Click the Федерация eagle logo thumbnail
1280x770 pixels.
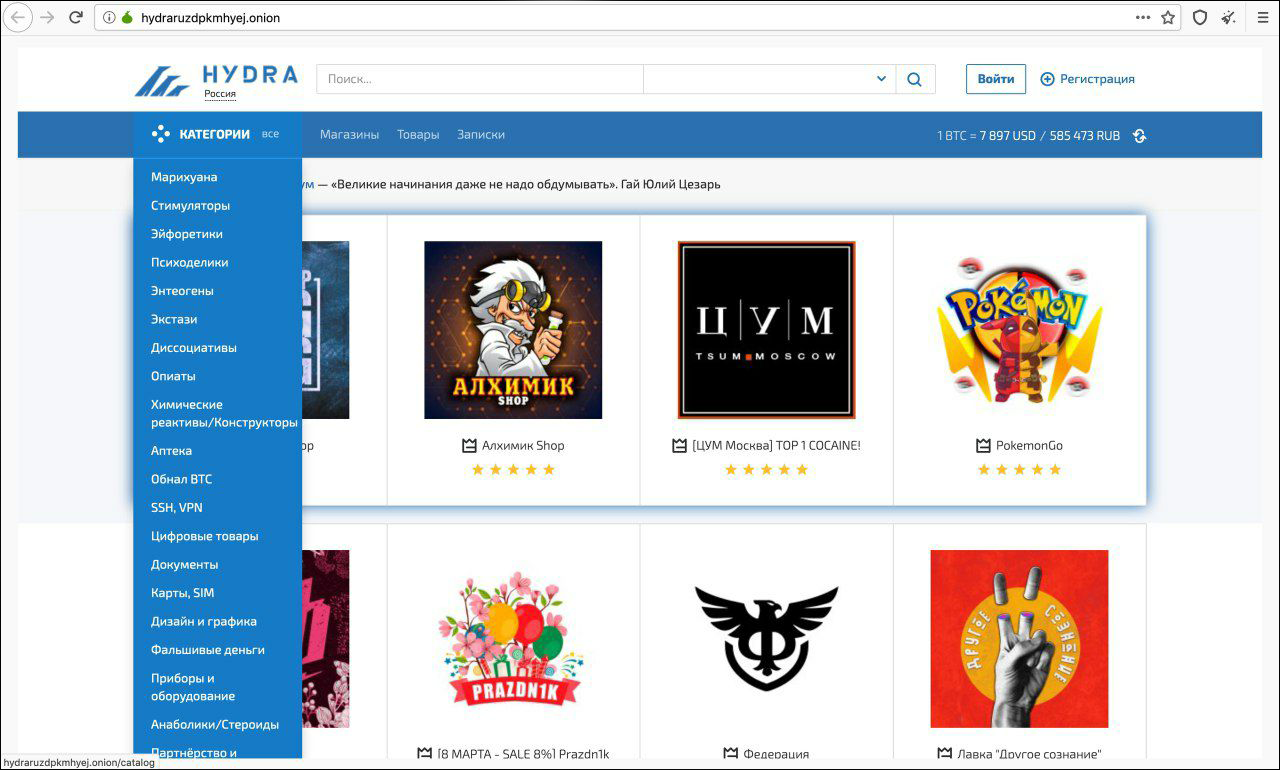(x=766, y=639)
